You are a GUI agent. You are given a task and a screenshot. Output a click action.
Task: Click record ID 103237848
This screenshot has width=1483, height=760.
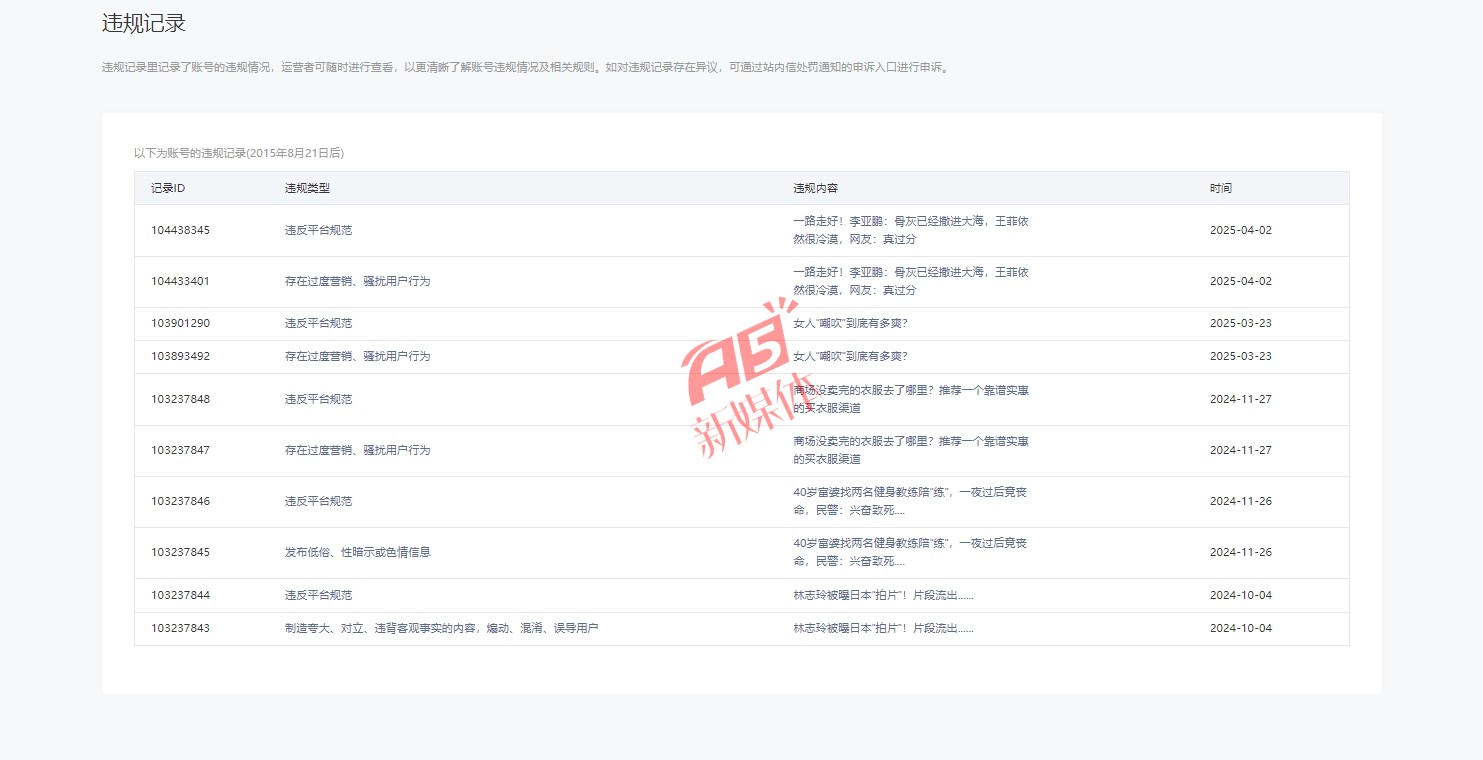[x=181, y=399]
